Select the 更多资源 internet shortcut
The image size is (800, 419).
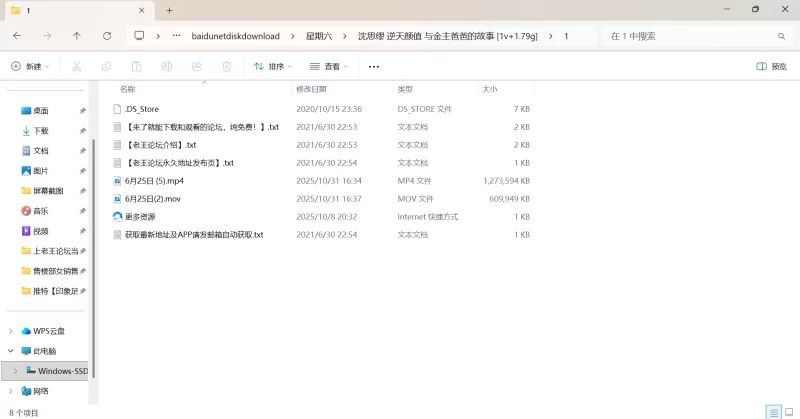click(x=140, y=216)
